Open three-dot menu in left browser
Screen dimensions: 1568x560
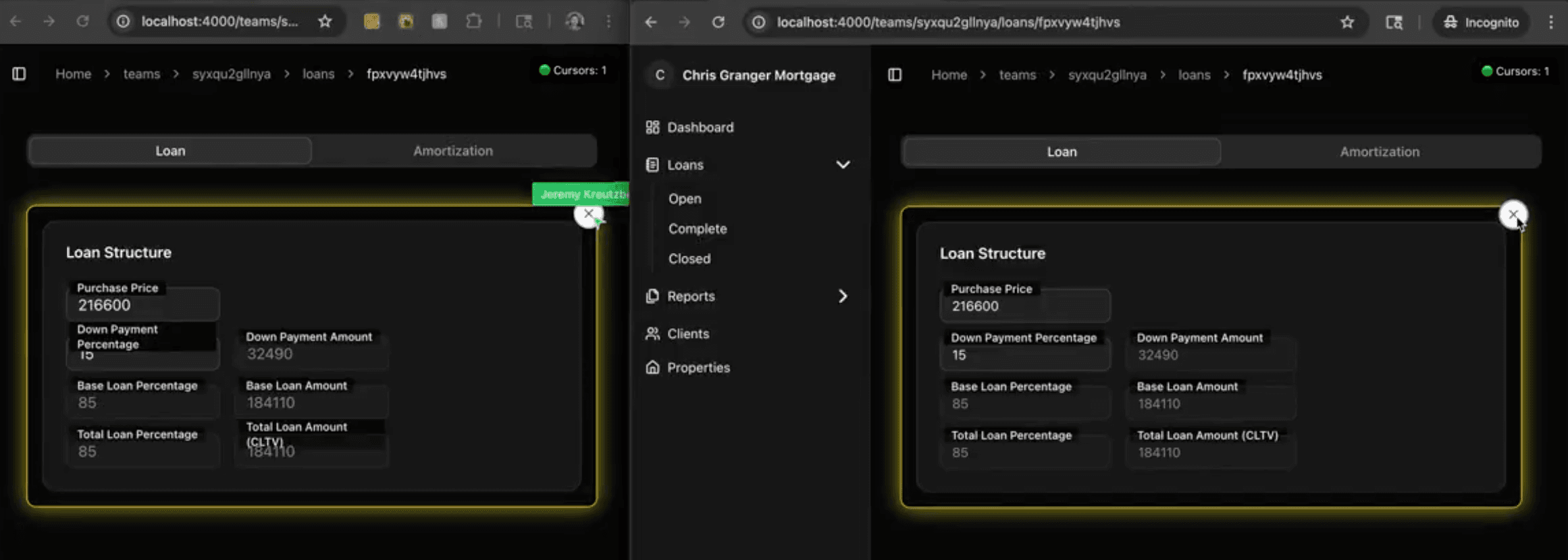pyautogui.click(x=608, y=22)
